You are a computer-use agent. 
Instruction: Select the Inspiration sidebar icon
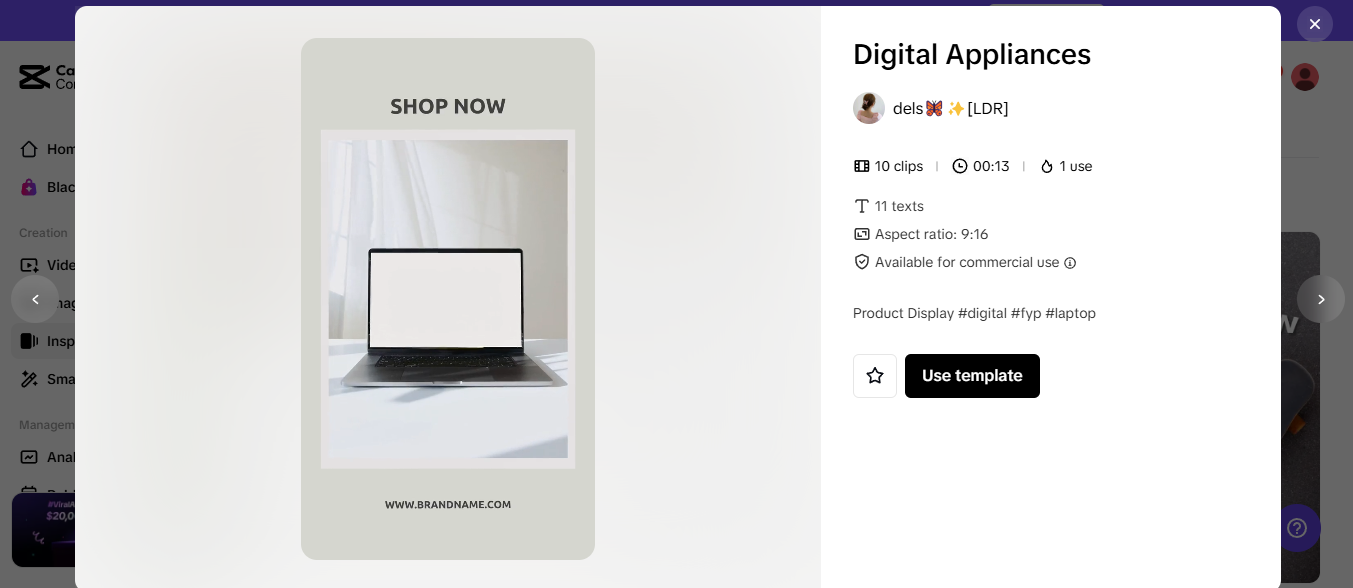[x=30, y=341]
